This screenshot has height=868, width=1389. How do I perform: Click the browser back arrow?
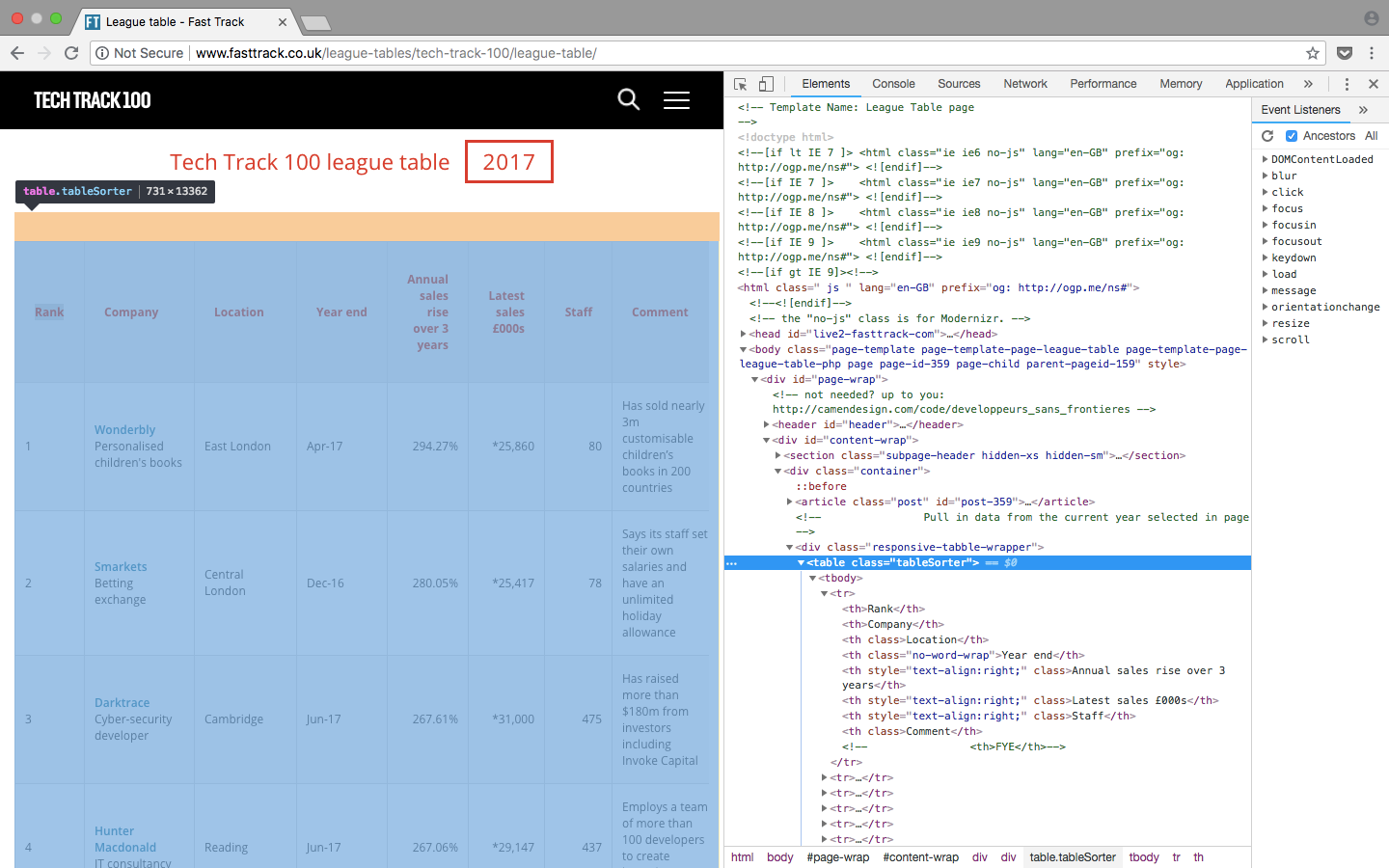point(17,53)
